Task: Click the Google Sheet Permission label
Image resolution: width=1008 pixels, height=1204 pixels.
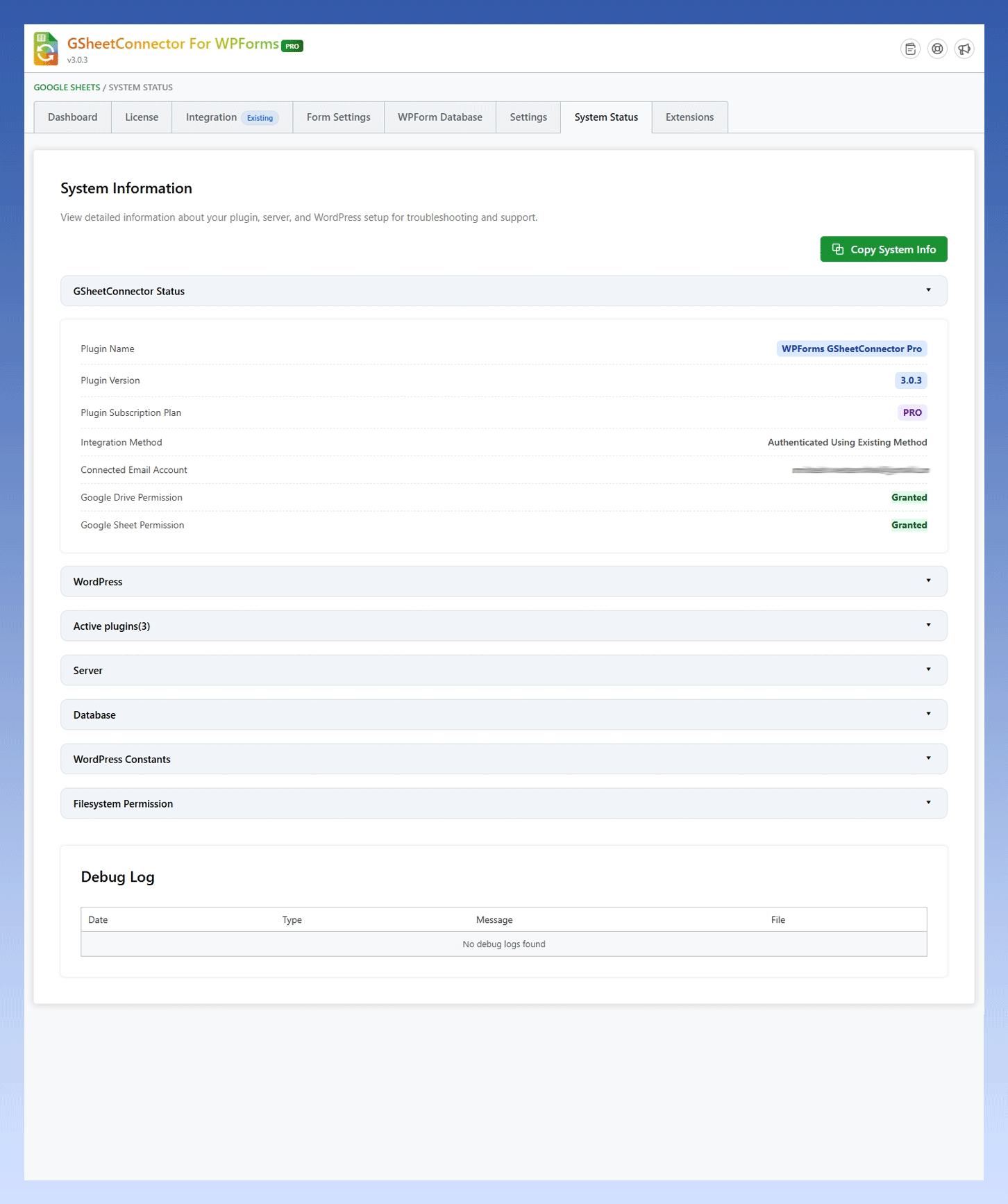Action: pos(133,525)
